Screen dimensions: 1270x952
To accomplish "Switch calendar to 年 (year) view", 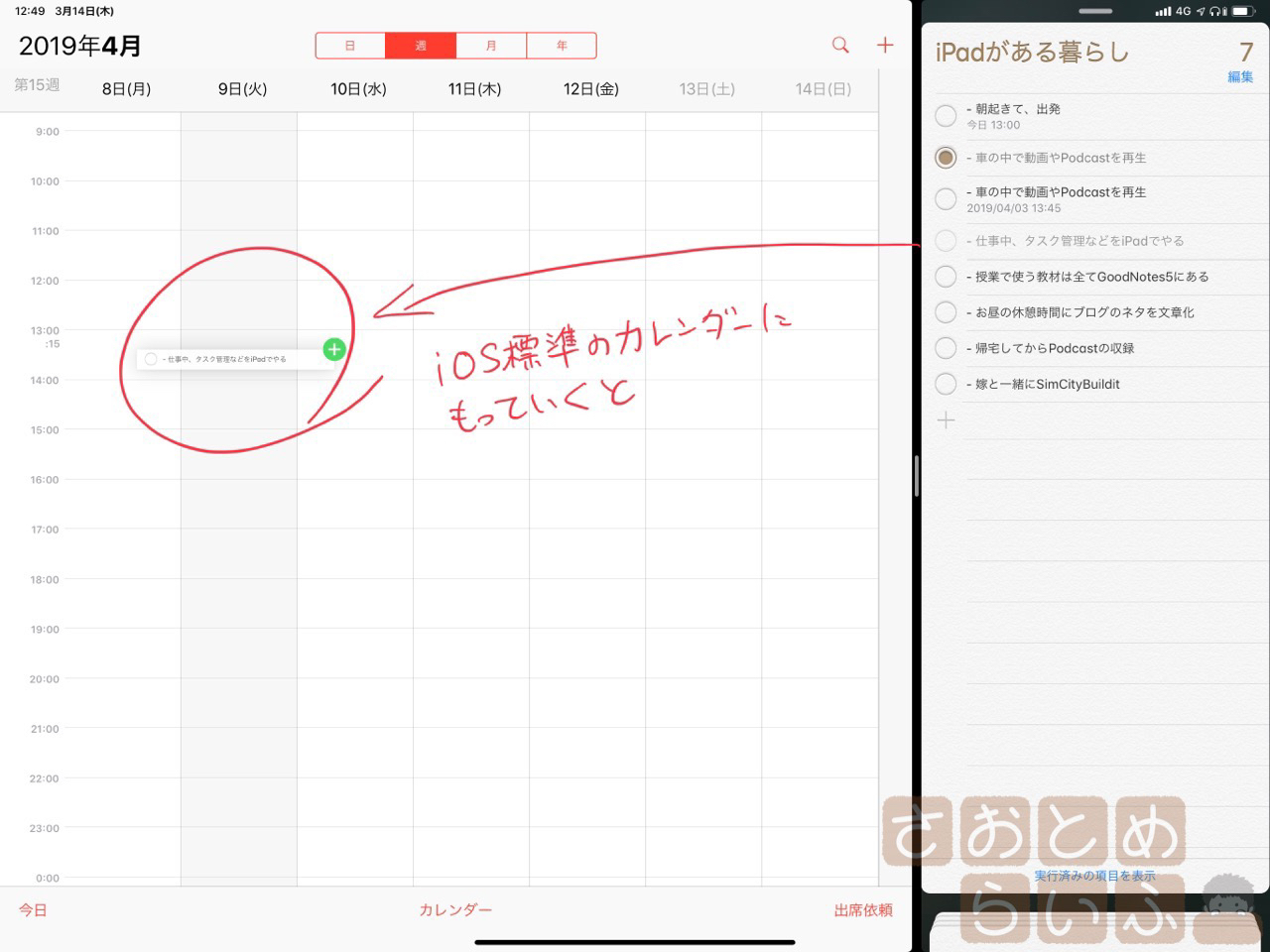I will [x=562, y=46].
